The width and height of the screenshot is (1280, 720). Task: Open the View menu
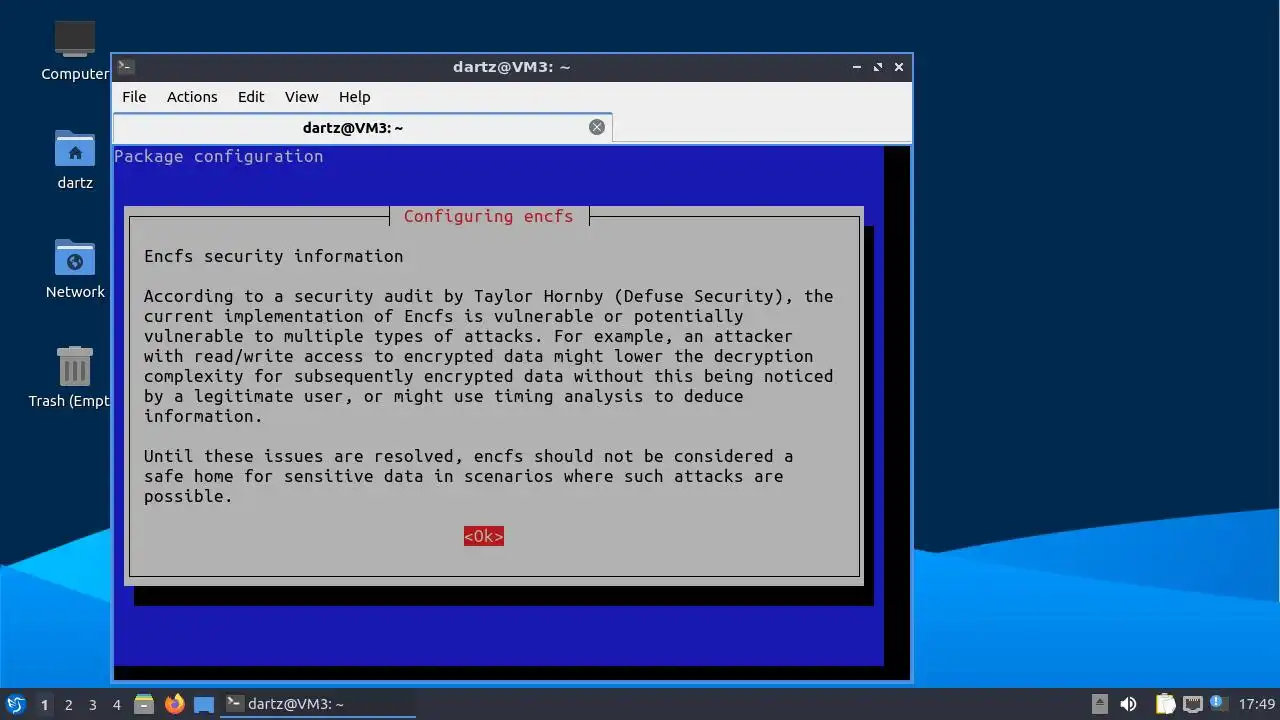tap(301, 97)
